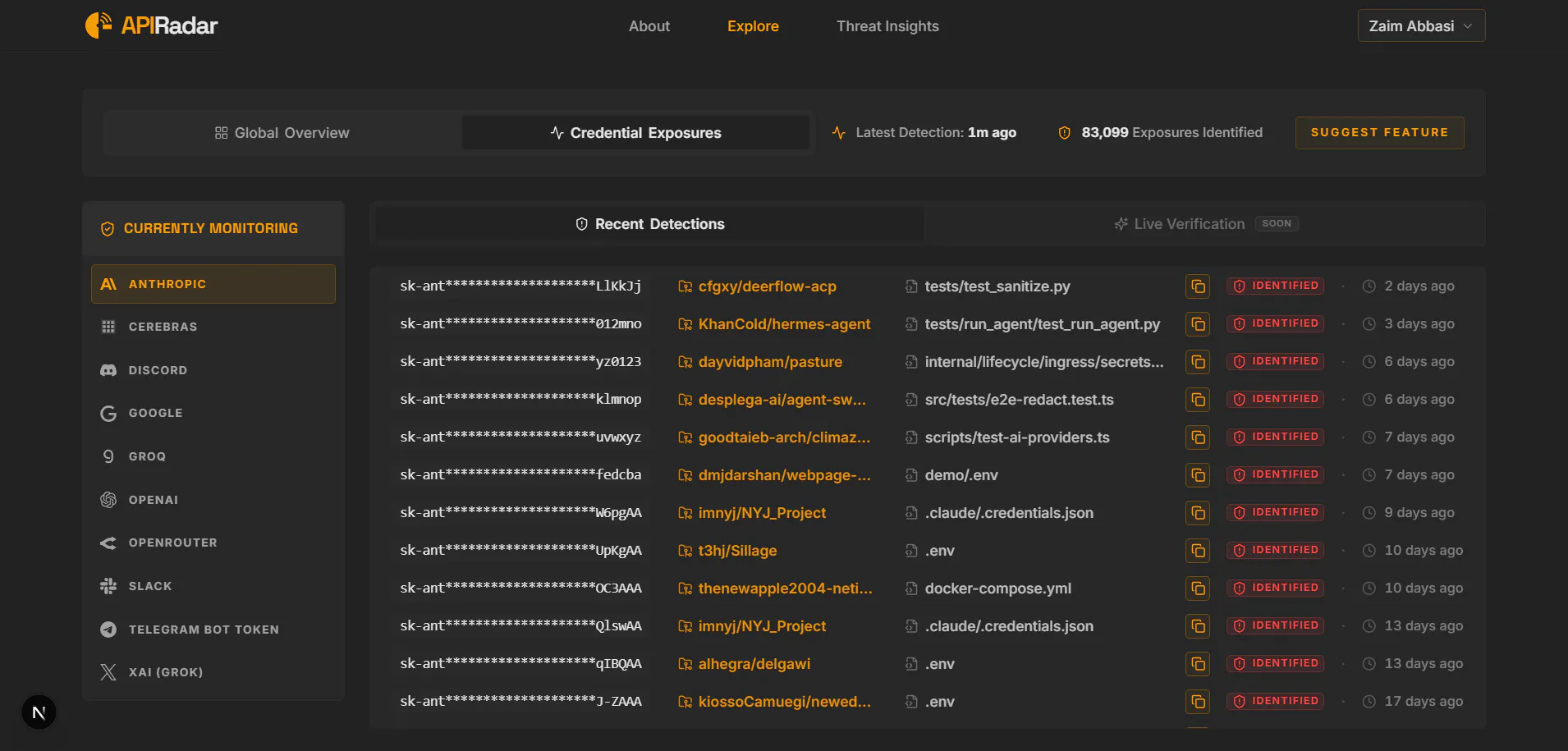Screen dimensions: 1568x751
Task: Copy the key in dmjdarshan/webpage row
Action: click(1198, 475)
